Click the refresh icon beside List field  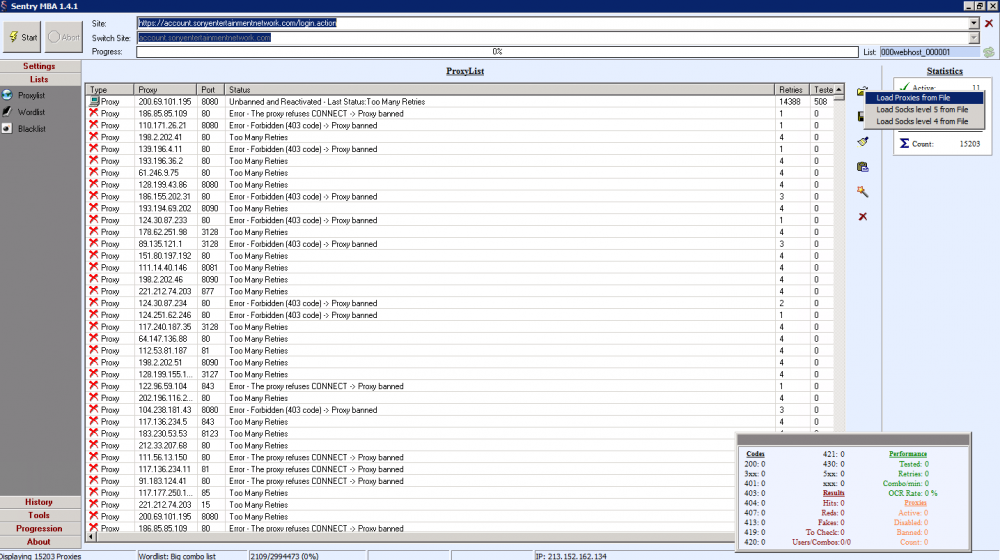pyautogui.click(x=989, y=52)
